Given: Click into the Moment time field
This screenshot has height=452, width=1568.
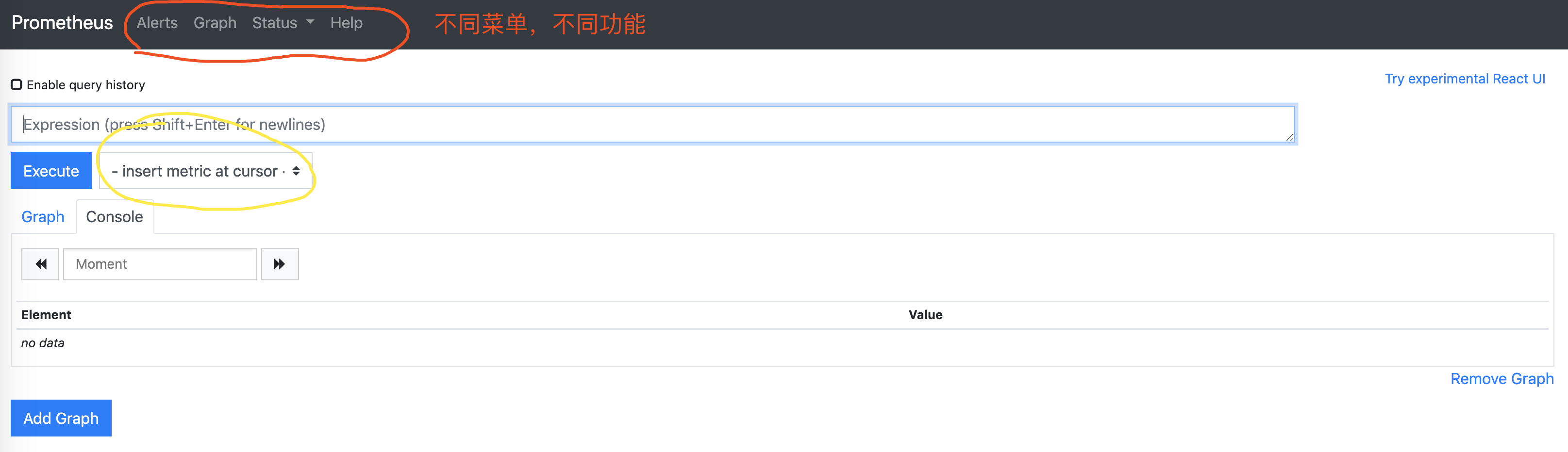Looking at the screenshot, I should [160, 264].
